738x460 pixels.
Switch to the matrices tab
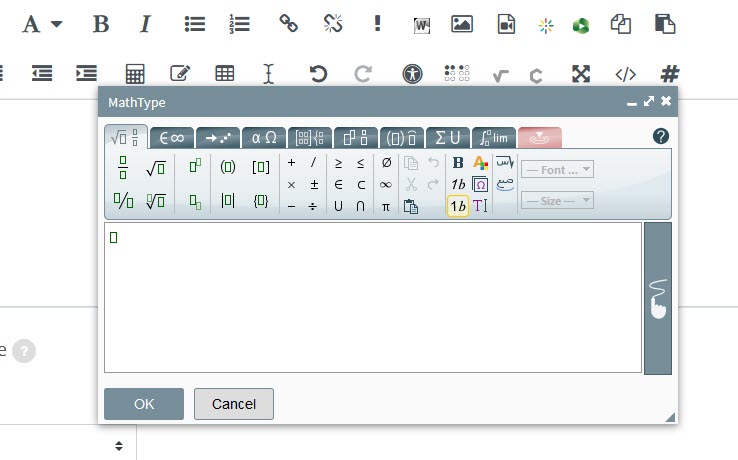tap(310, 138)
